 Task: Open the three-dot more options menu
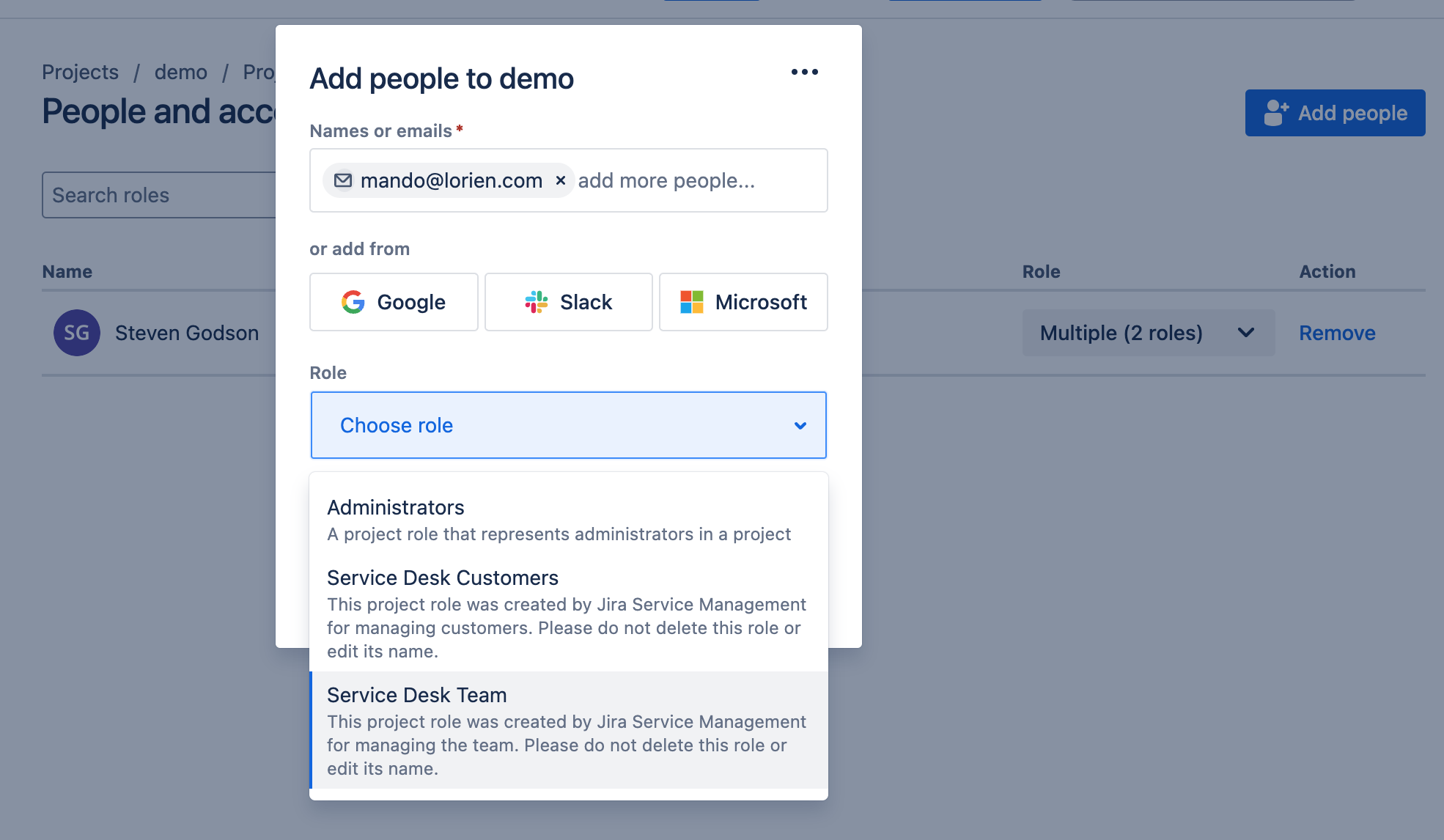804,72
